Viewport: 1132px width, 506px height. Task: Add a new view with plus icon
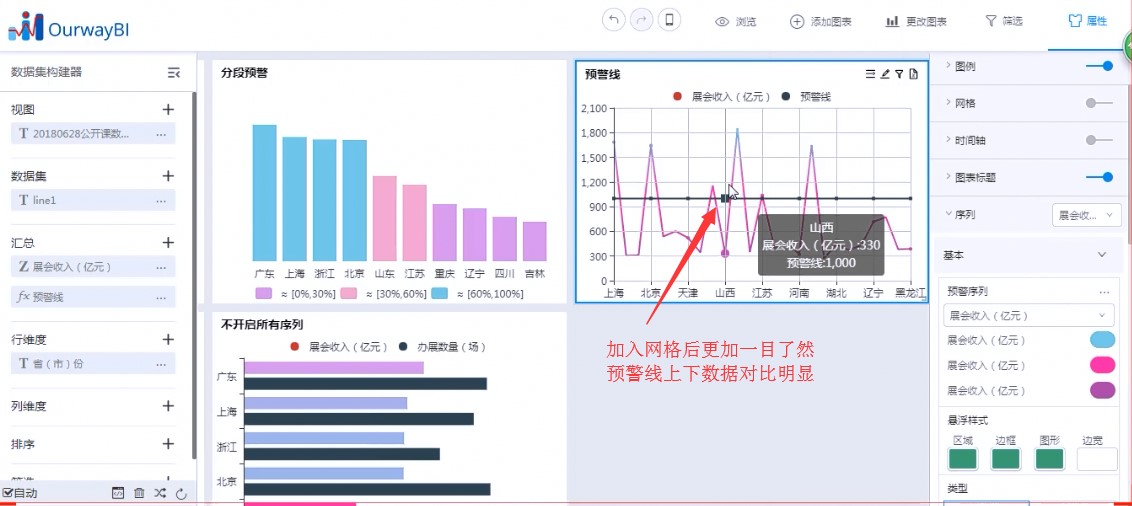[x=168, y=110]
